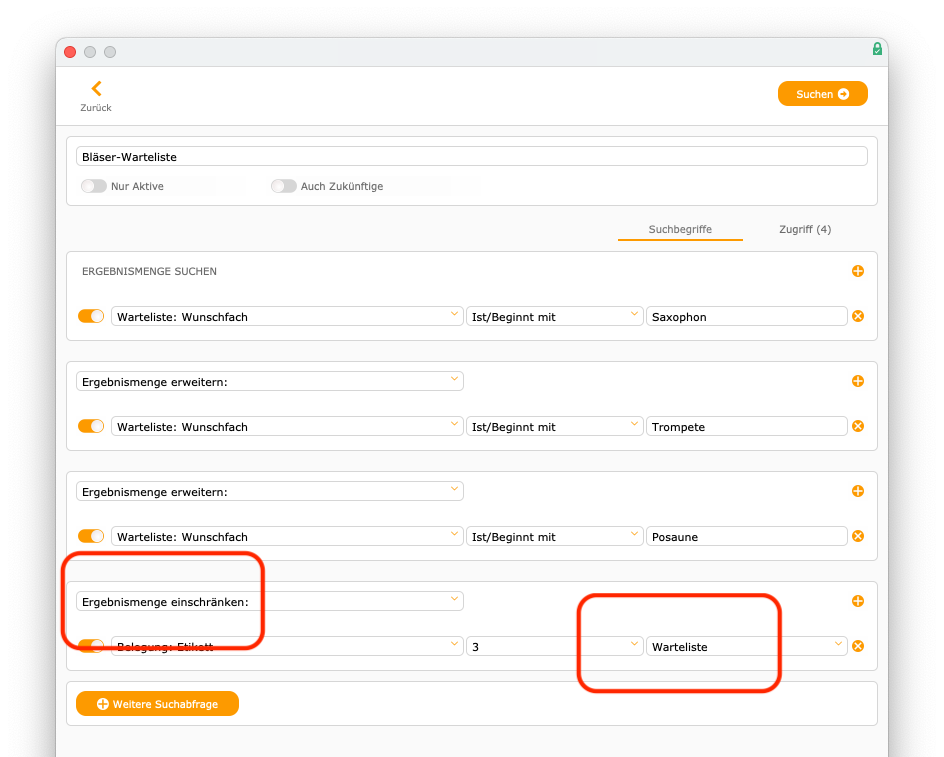Select the Suchbegriffe tab
The image size is (944, 757).
pos(680,229)
